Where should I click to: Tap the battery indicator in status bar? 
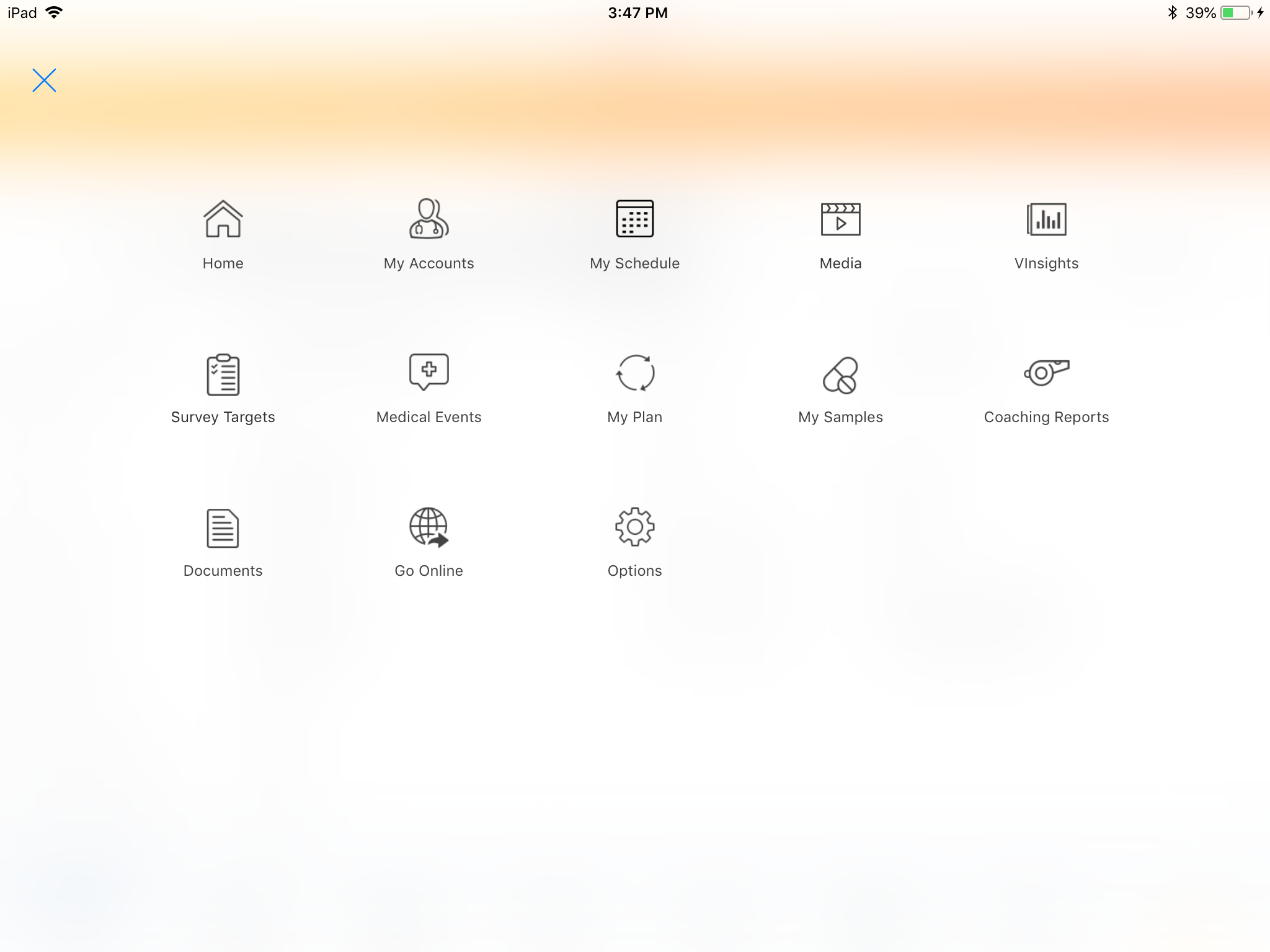click(1235, 13)
